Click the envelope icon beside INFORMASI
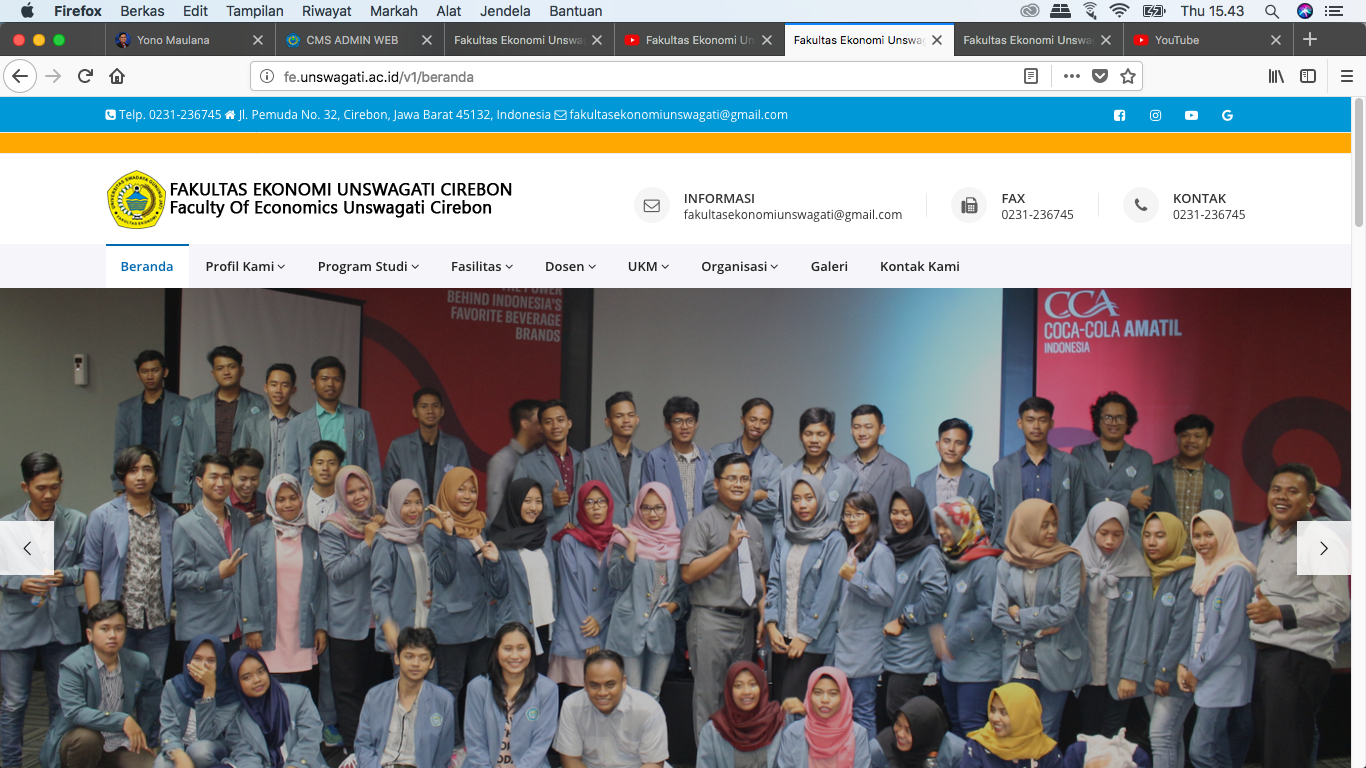Screen dimensions: 1366x768 pyautogui.click(x=652, y=205)
